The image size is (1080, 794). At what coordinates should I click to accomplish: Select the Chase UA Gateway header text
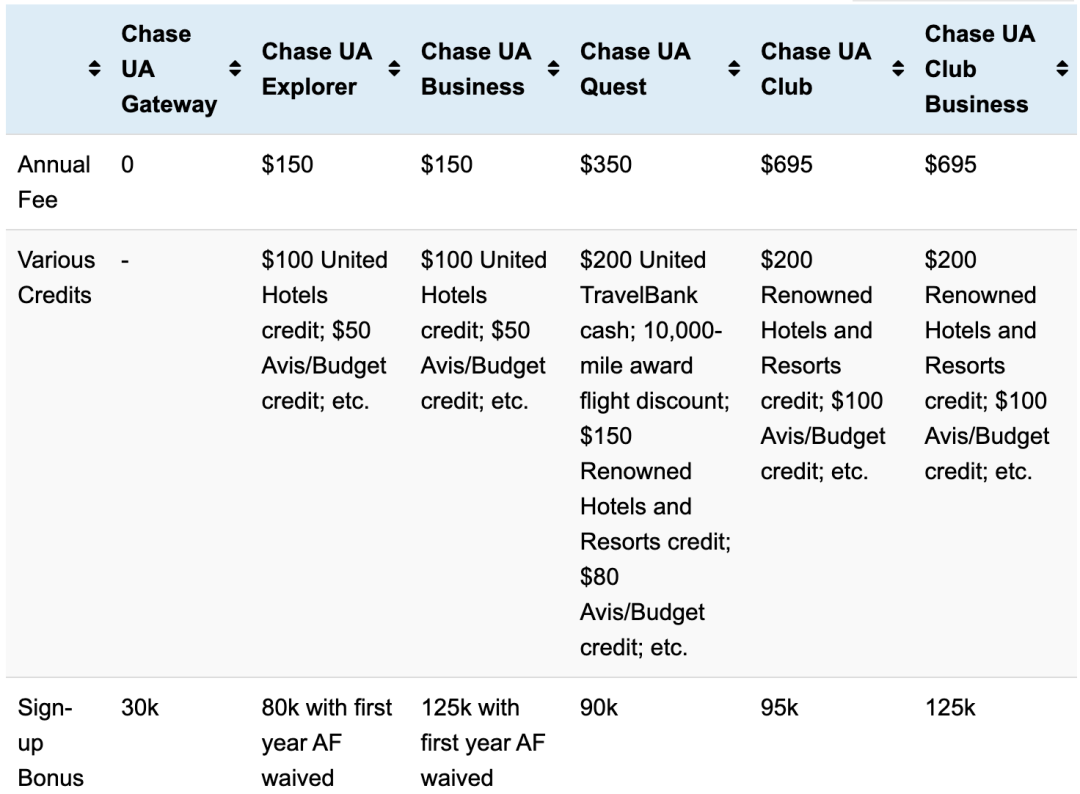tap(169, 69)
